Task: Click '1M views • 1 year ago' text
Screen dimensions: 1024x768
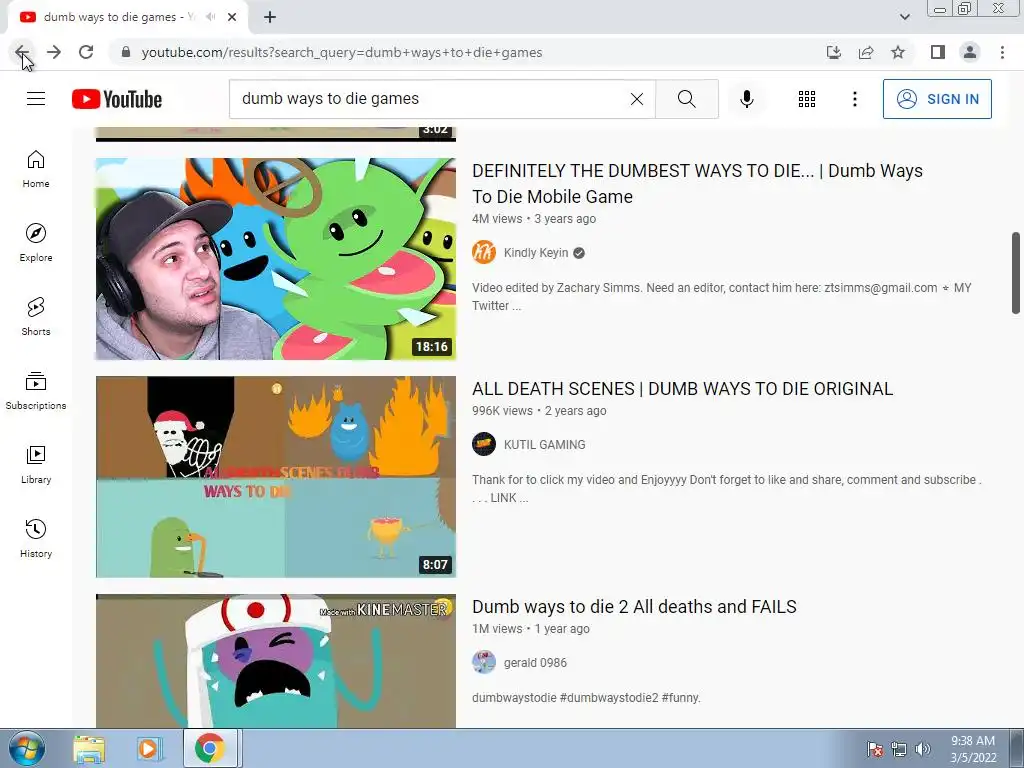Action: (x=530, y=629)
